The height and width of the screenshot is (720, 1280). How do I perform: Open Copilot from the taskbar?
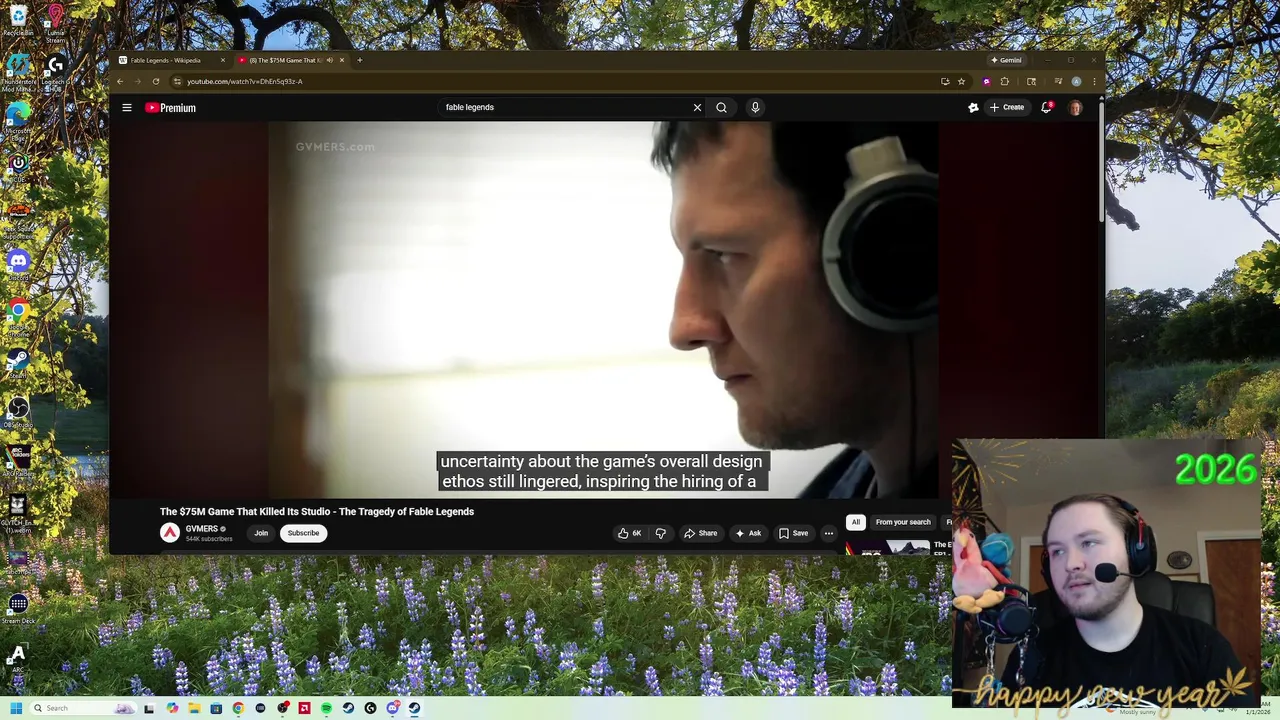(172, 708)
